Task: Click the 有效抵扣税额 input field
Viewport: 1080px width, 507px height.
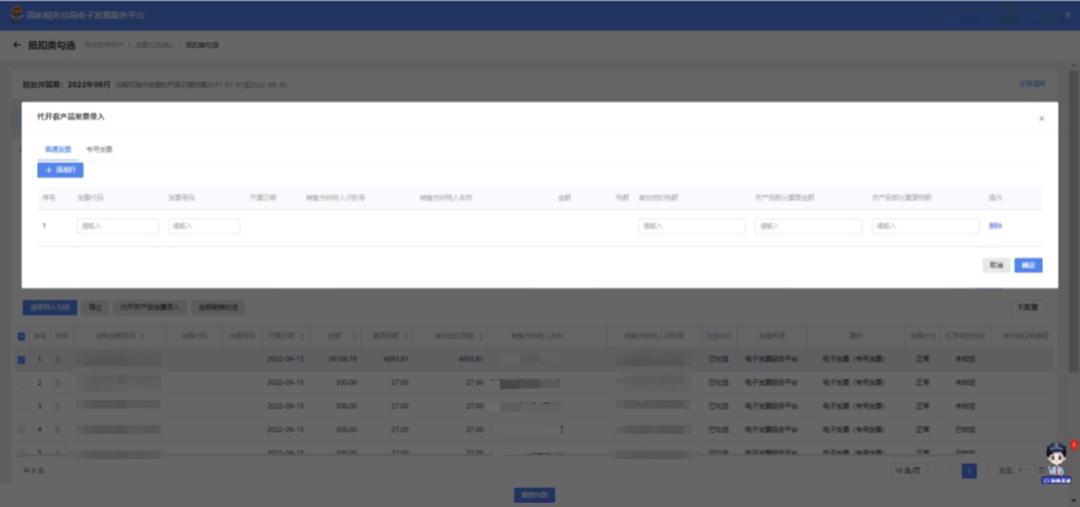Action: 692,226
